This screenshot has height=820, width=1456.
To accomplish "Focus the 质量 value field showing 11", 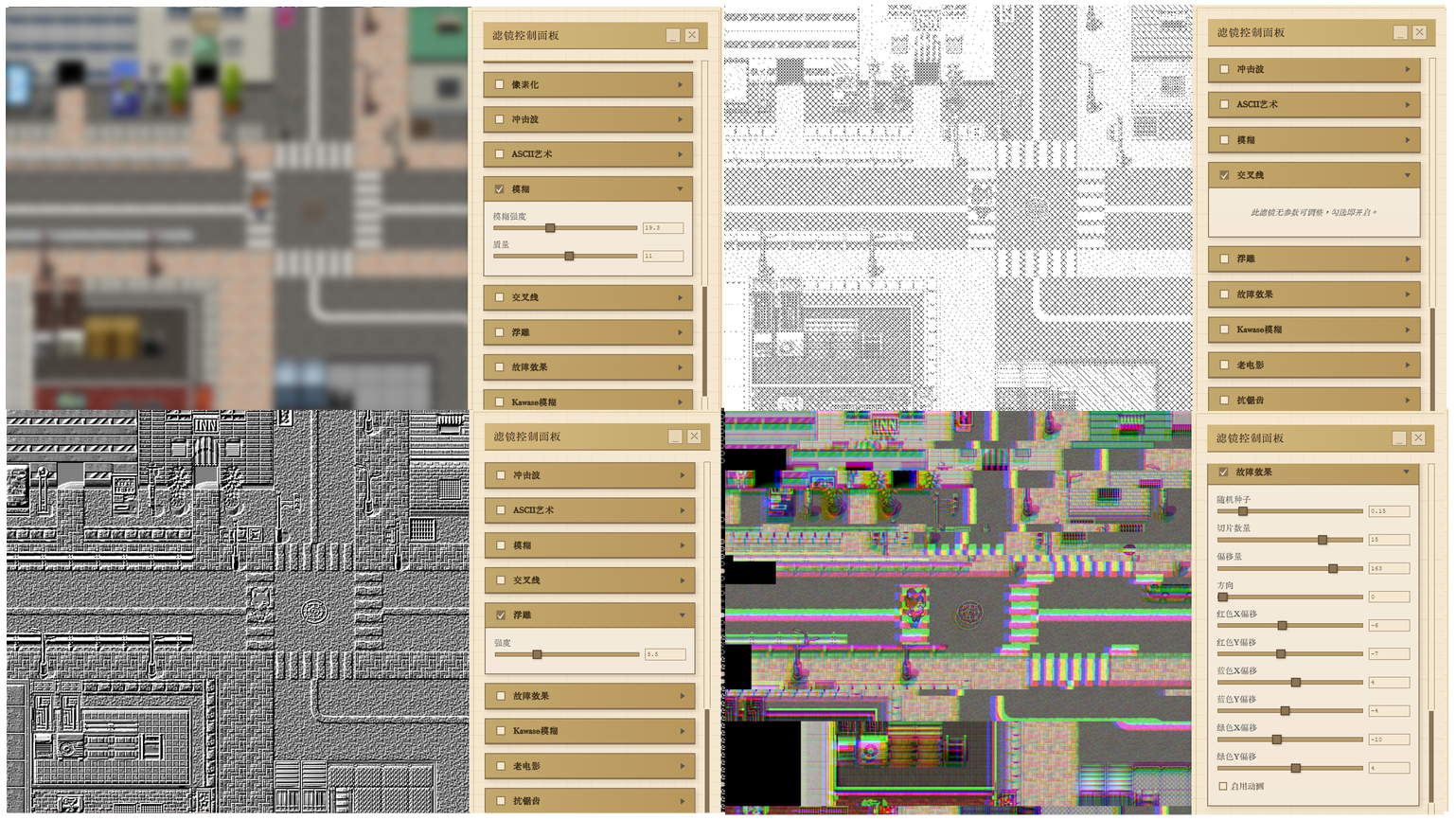I will (663, 256).
